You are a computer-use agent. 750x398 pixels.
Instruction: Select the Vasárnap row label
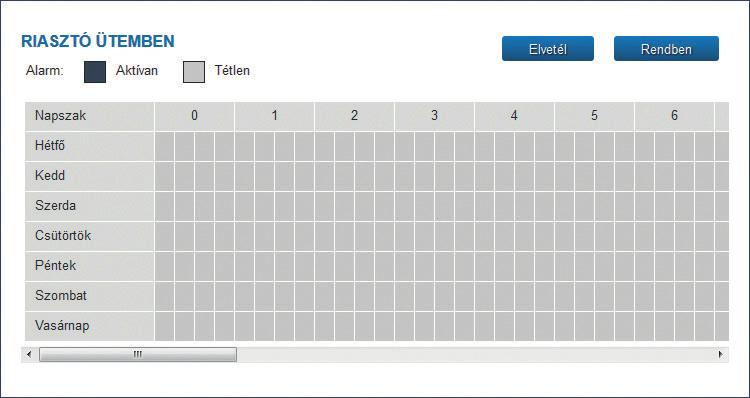(x=89, y=326)
